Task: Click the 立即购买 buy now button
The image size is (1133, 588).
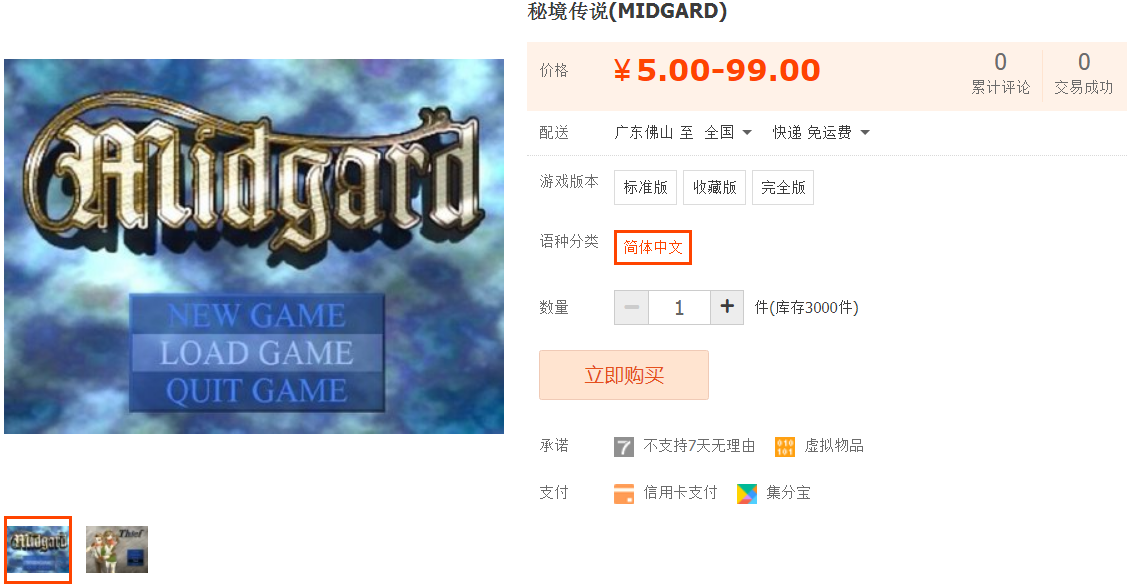Action: pyautogui.click(x=624, y=375)
